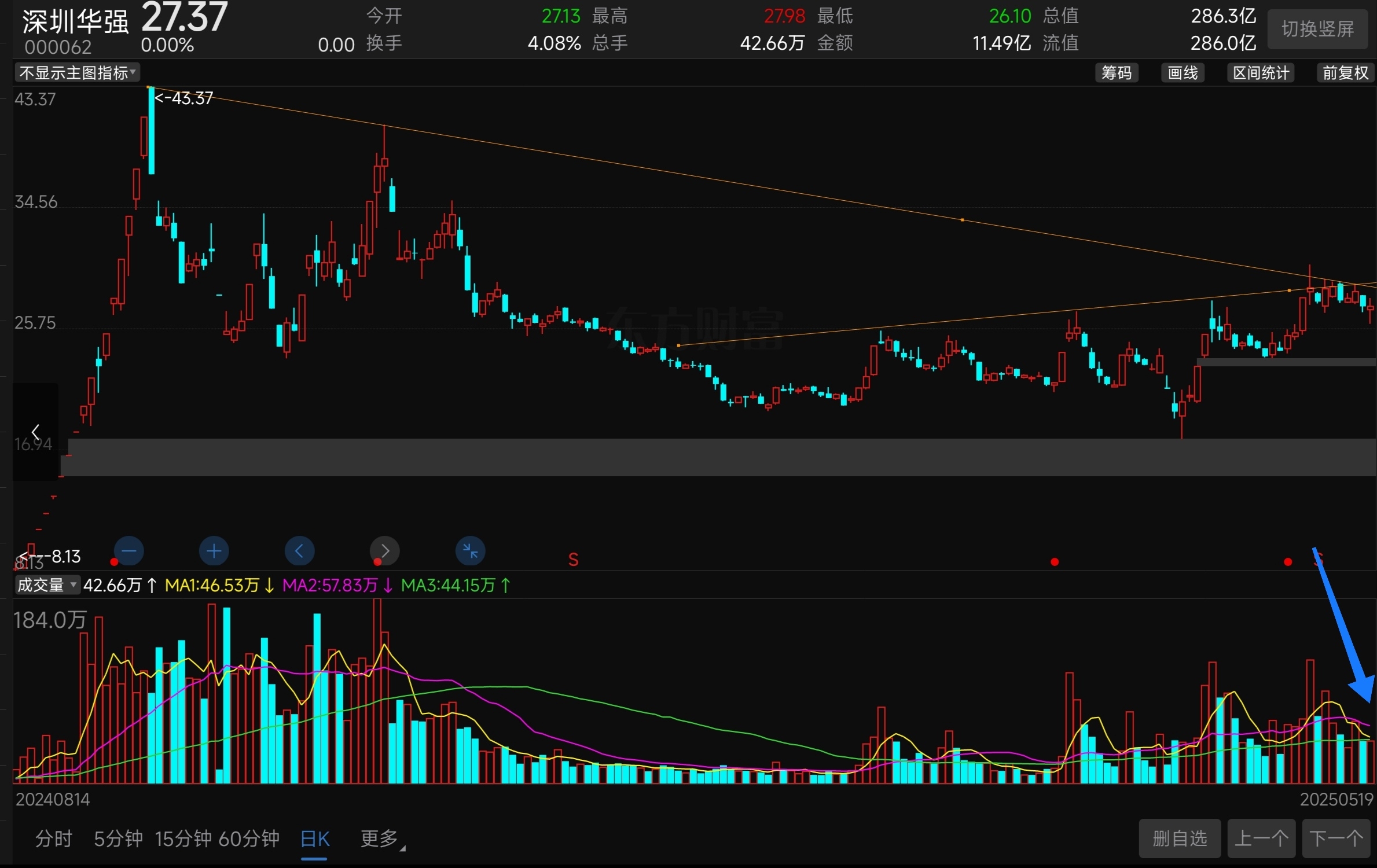Click the high price 43.37 annotation
This screenshot has width=1377, height=868.
(184, 98)
